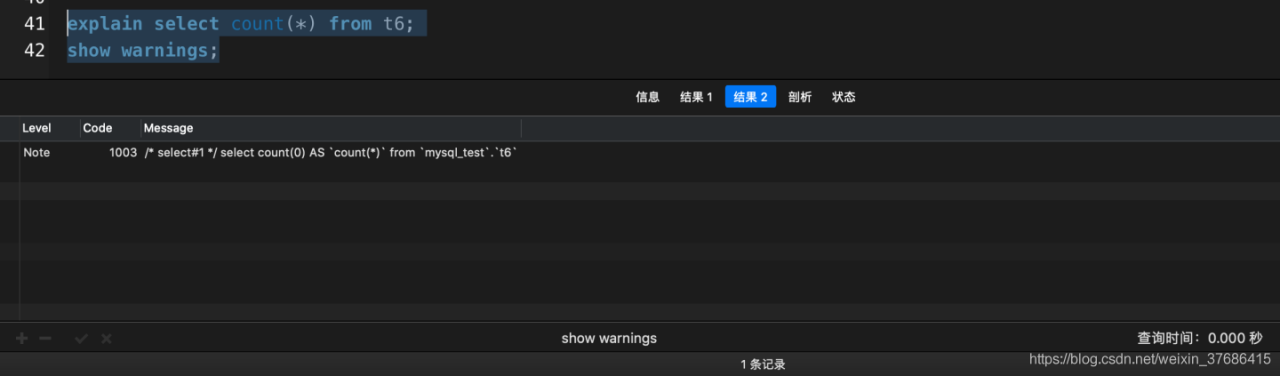Open the 结果 1 tab
The height and width of the screenshot is (376, 1280).
coord(696,97)
